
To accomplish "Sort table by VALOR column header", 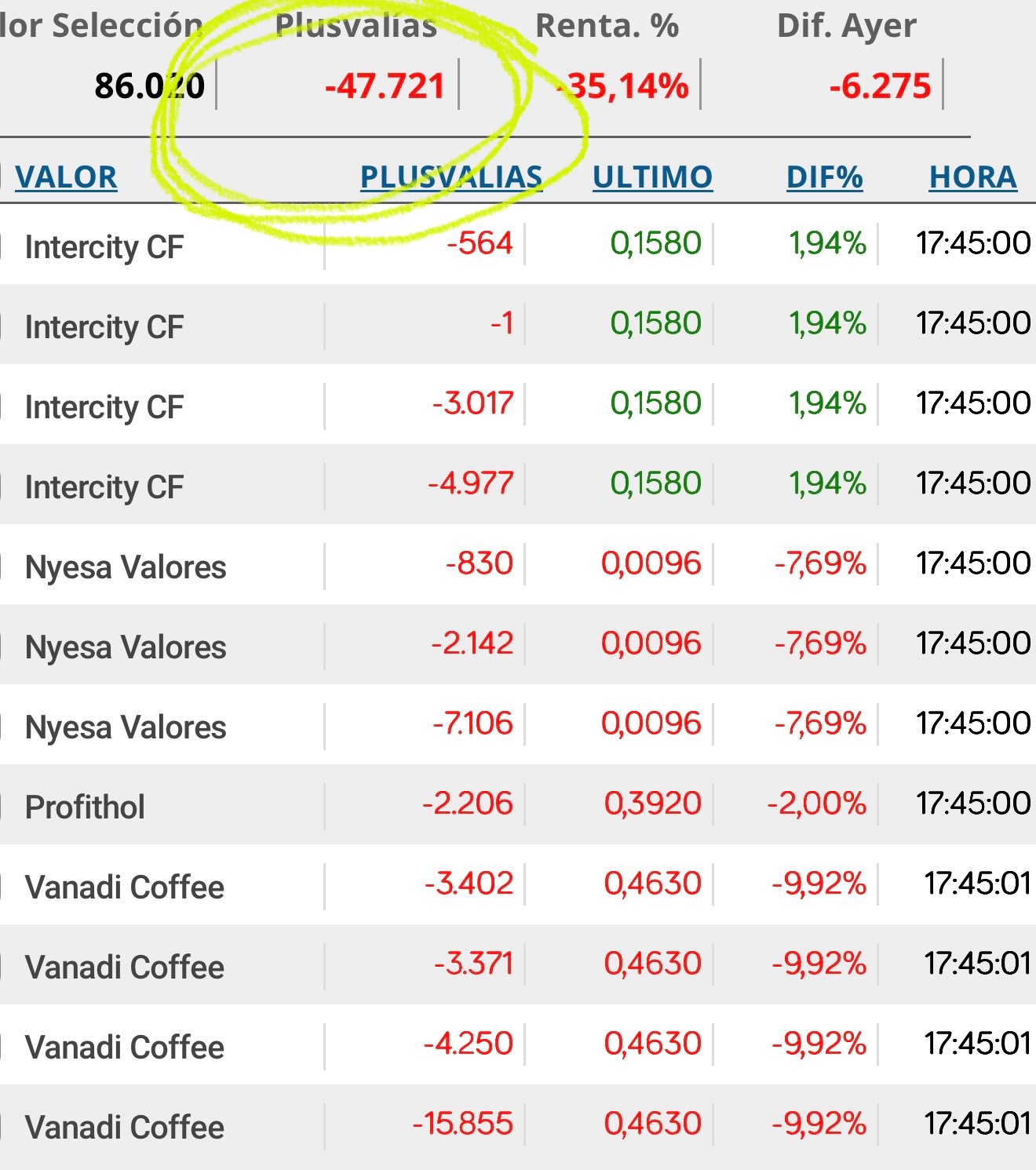I will (x=66, y=177).
